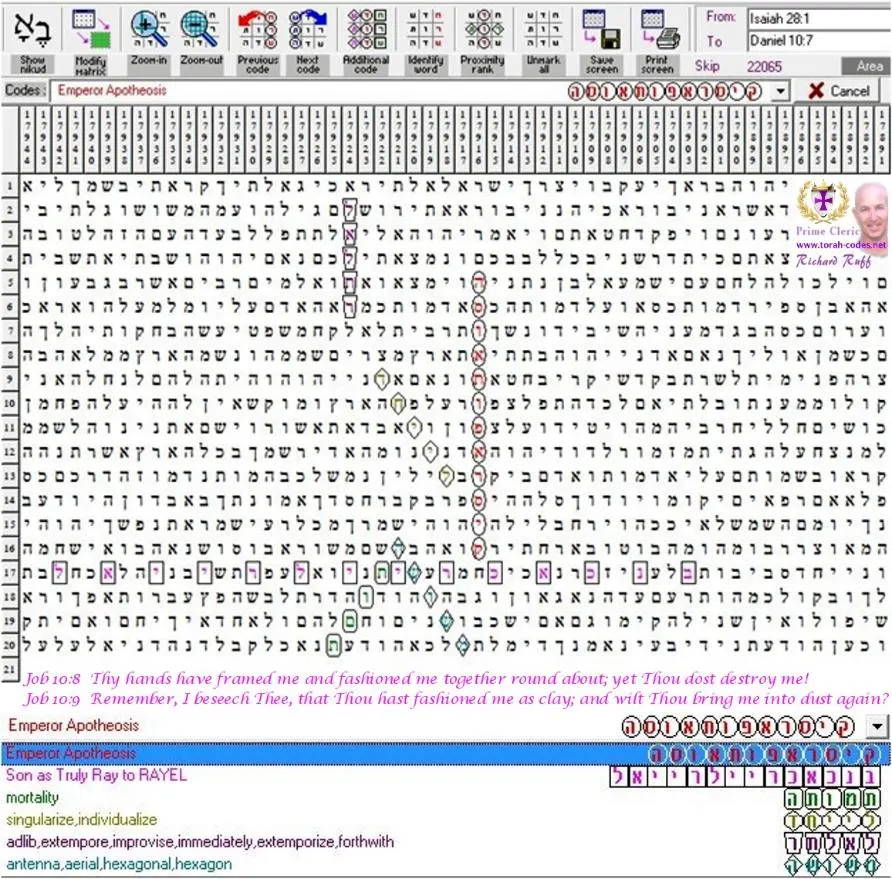
Task: Go to the Previous code
Action: tap(258, 28)
